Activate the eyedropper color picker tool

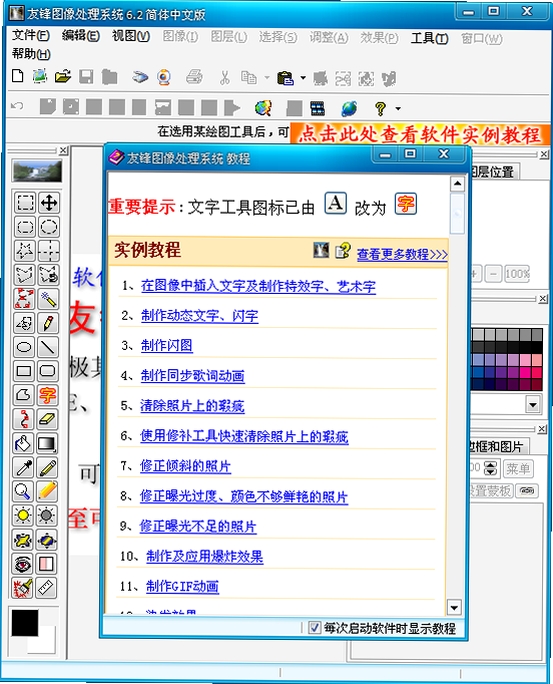coord(24,468)
